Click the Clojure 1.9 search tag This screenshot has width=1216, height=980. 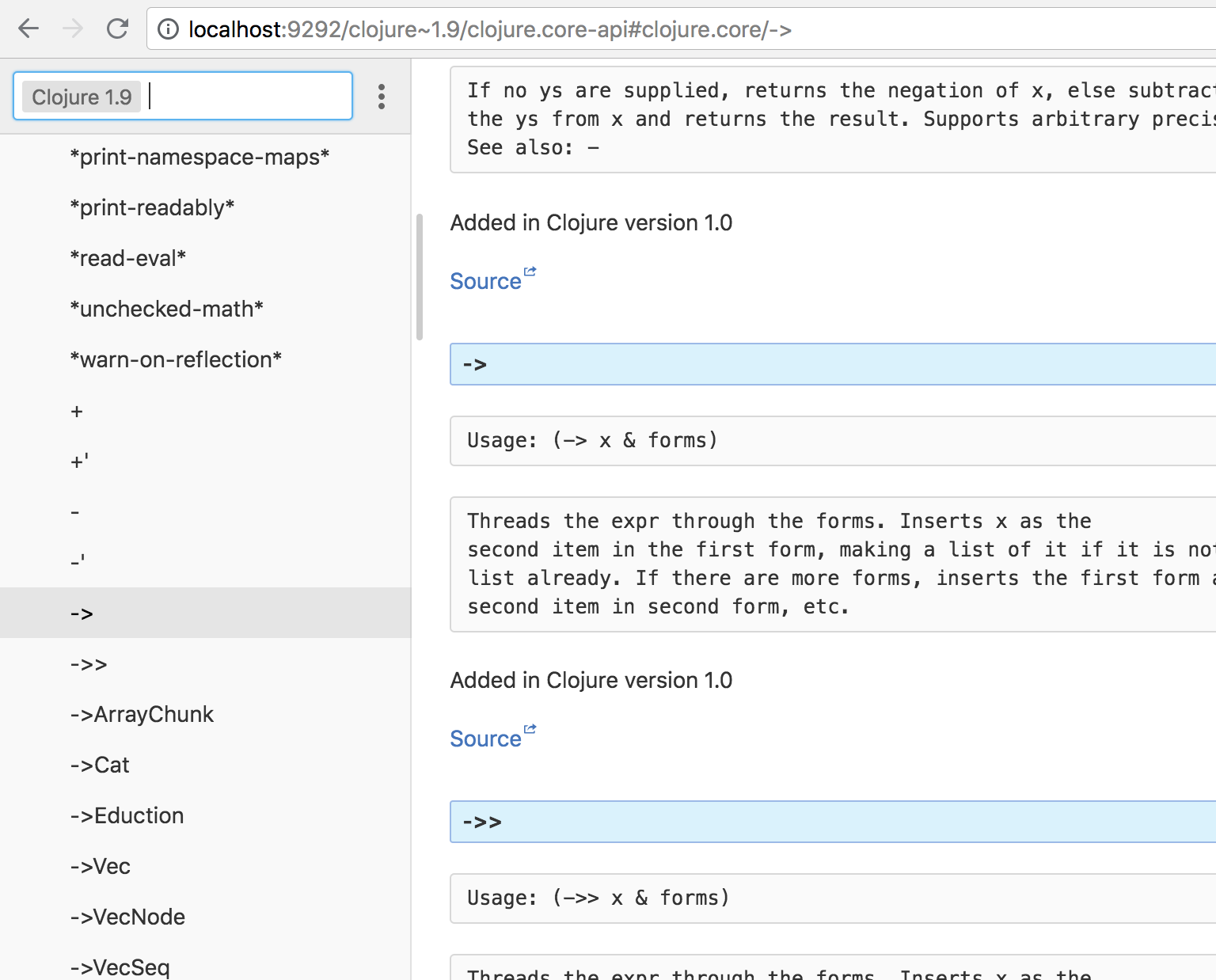pyautogui.click(x=82, y=97)
